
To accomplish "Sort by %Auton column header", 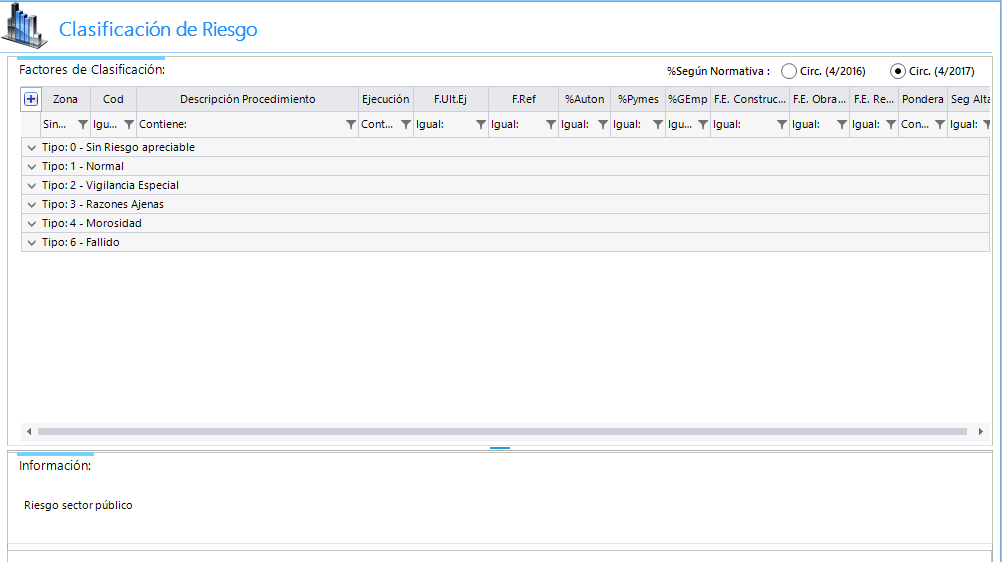I will (584, 99).
